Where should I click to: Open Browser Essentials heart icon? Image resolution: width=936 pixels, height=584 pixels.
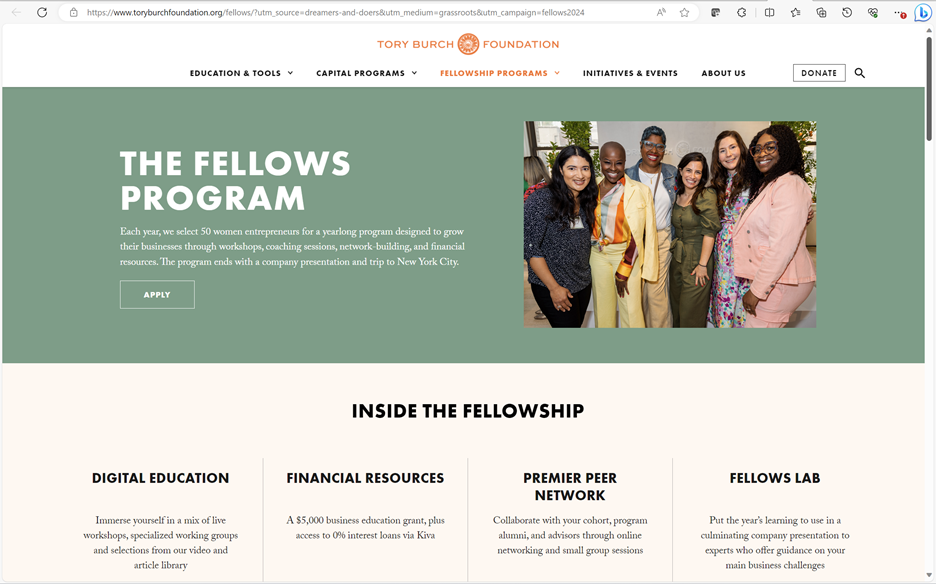point(873,13)
